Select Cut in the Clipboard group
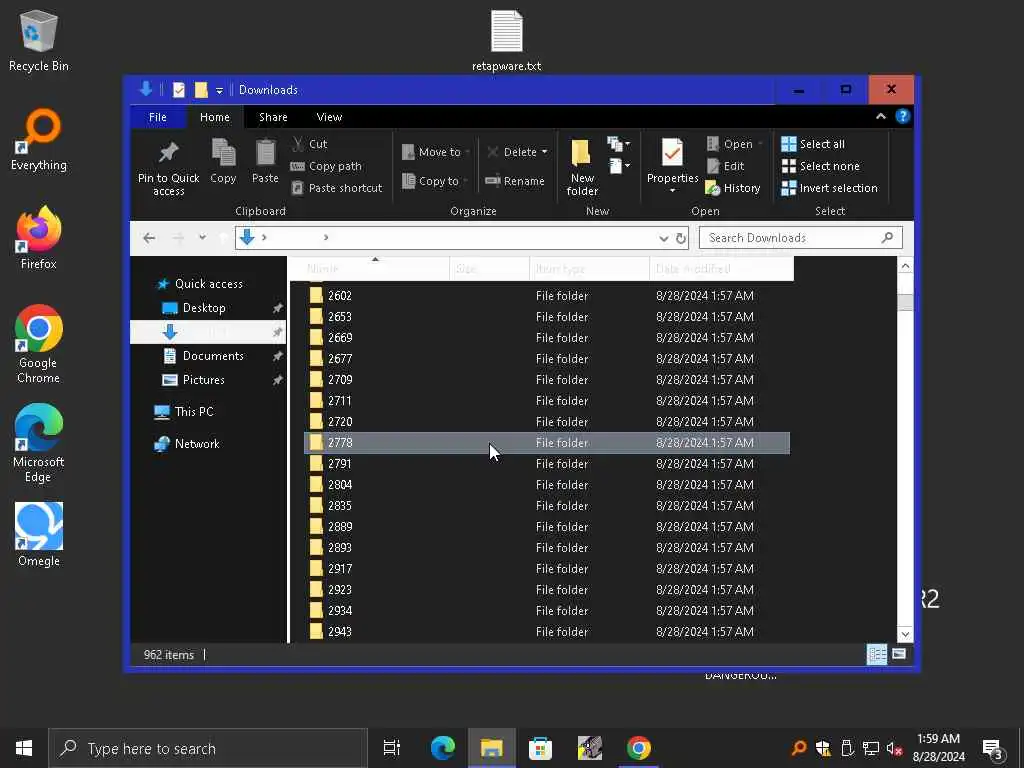The width and height of the screenshot is (1024, 768). click(x=310, y=144)
